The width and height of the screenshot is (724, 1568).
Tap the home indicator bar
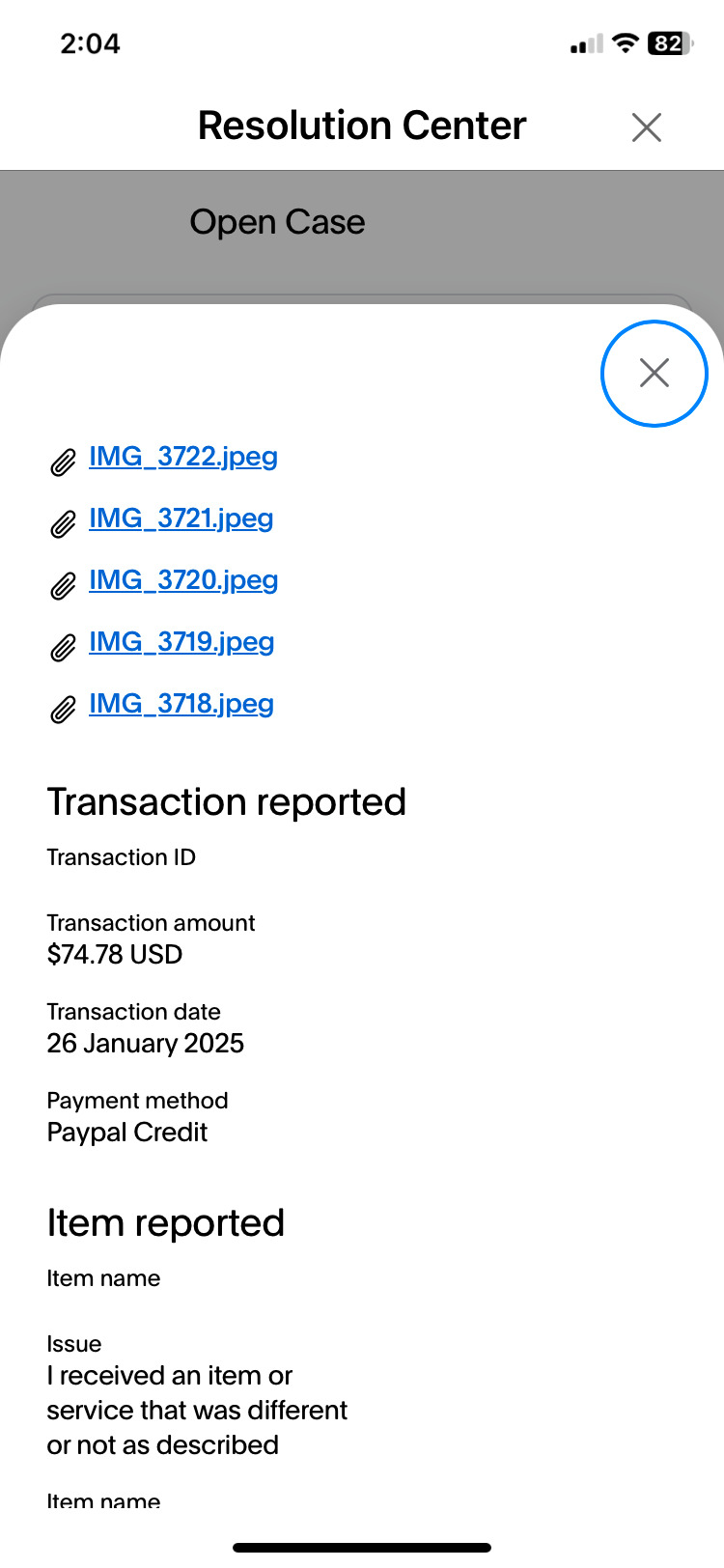362,1548
